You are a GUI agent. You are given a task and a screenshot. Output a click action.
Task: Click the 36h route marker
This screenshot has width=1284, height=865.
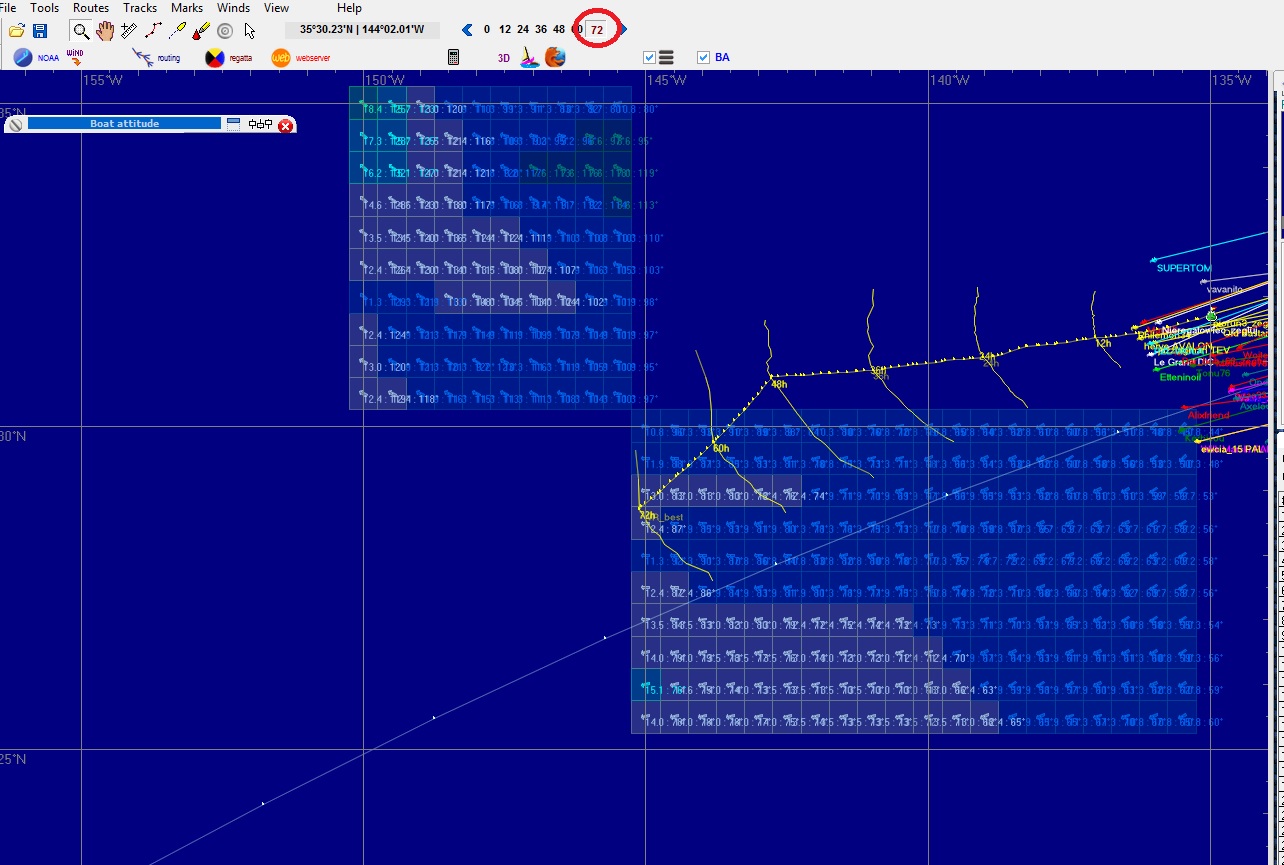[x=878, y=370]
